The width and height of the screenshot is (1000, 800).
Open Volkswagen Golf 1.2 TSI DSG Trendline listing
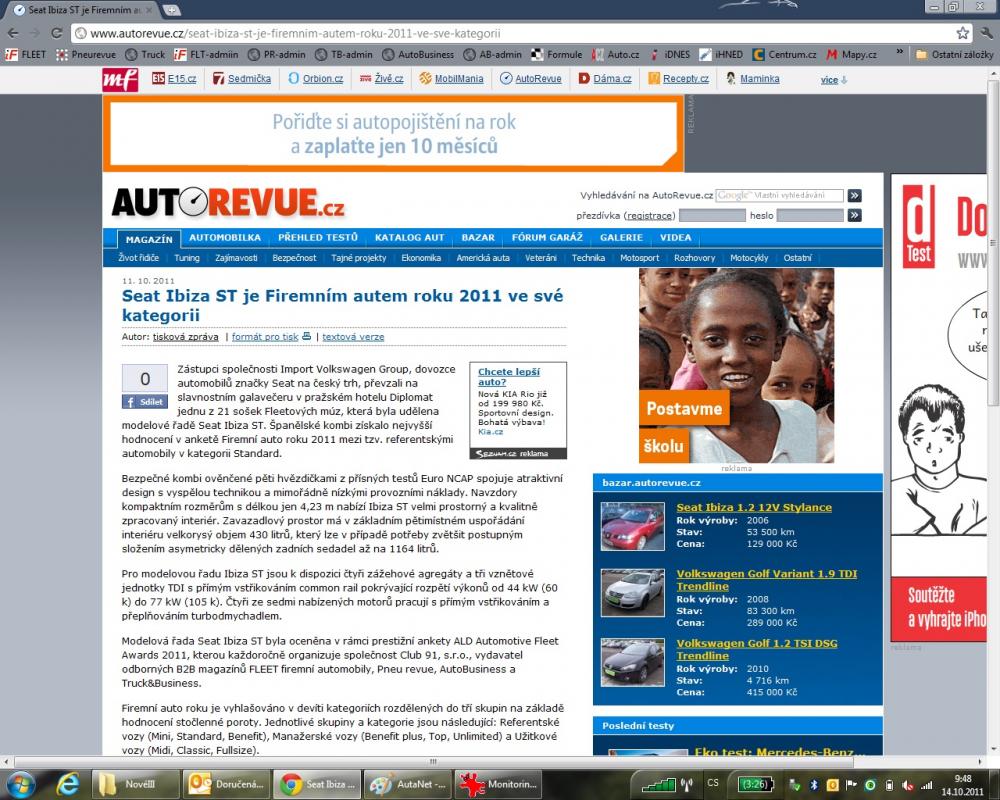coord(756,649)
